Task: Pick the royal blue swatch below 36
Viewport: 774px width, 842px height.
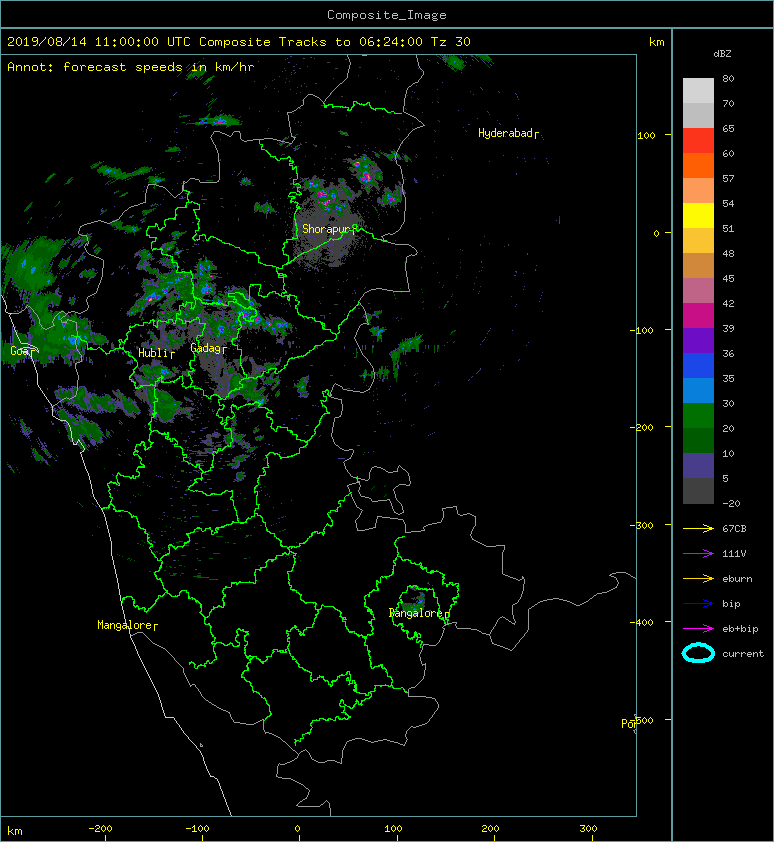Action: tap(698, 365)
